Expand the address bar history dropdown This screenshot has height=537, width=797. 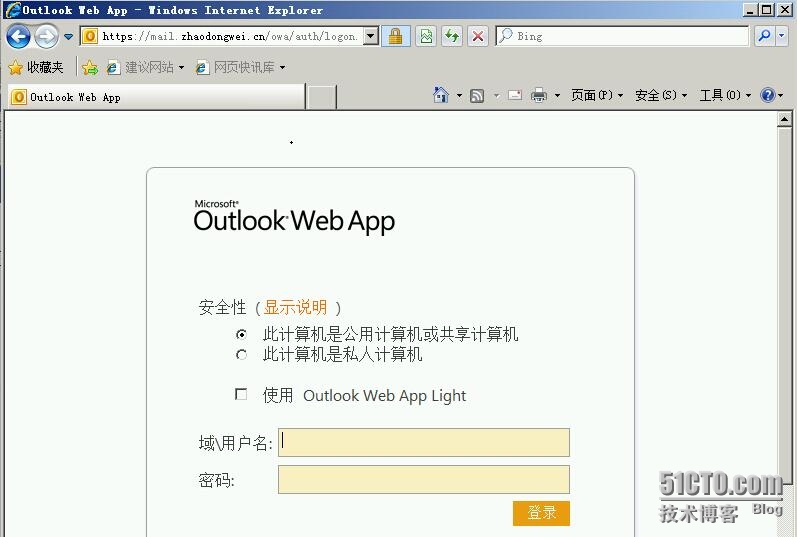point(371,36)
